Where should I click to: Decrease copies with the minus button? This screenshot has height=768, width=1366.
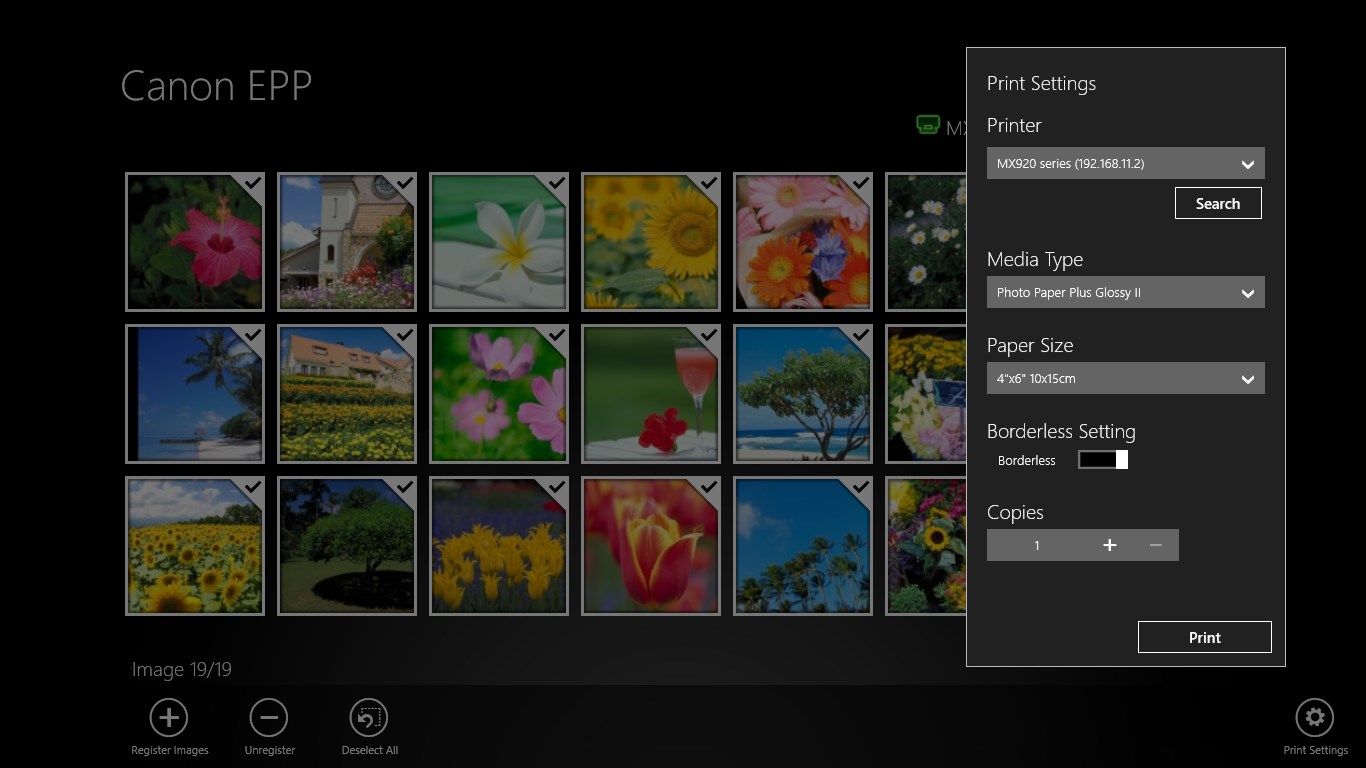pyautogui.click(x=1156, y=545)
